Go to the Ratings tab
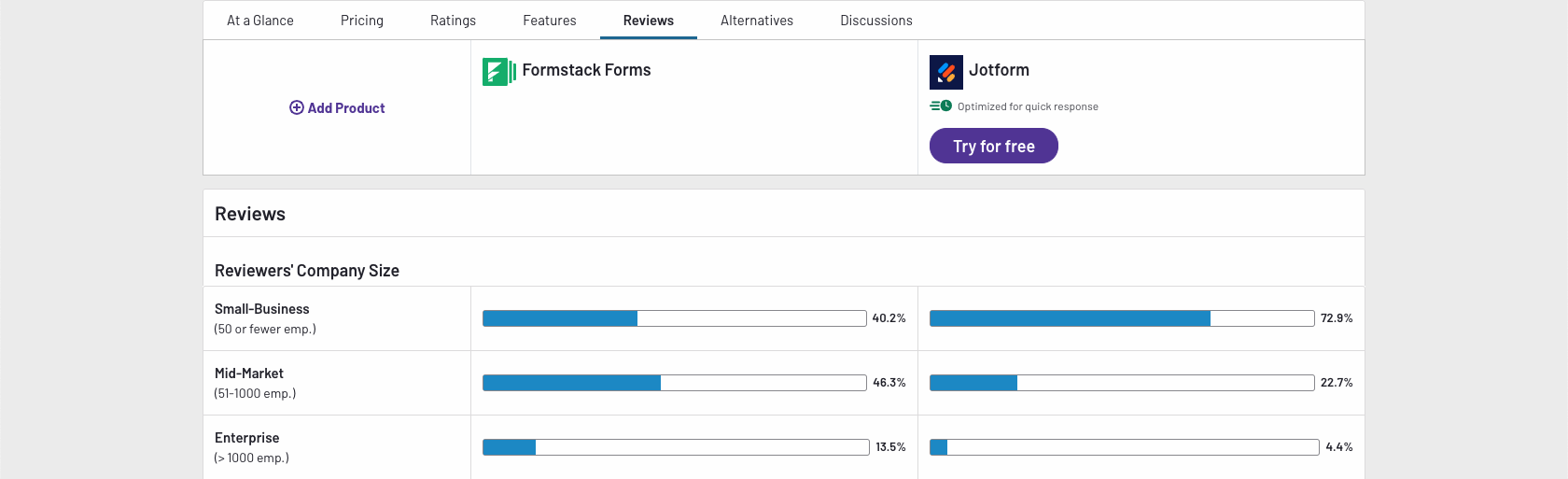The width and height of the screenshot is (1568, 479). click(x=453, y=21)
